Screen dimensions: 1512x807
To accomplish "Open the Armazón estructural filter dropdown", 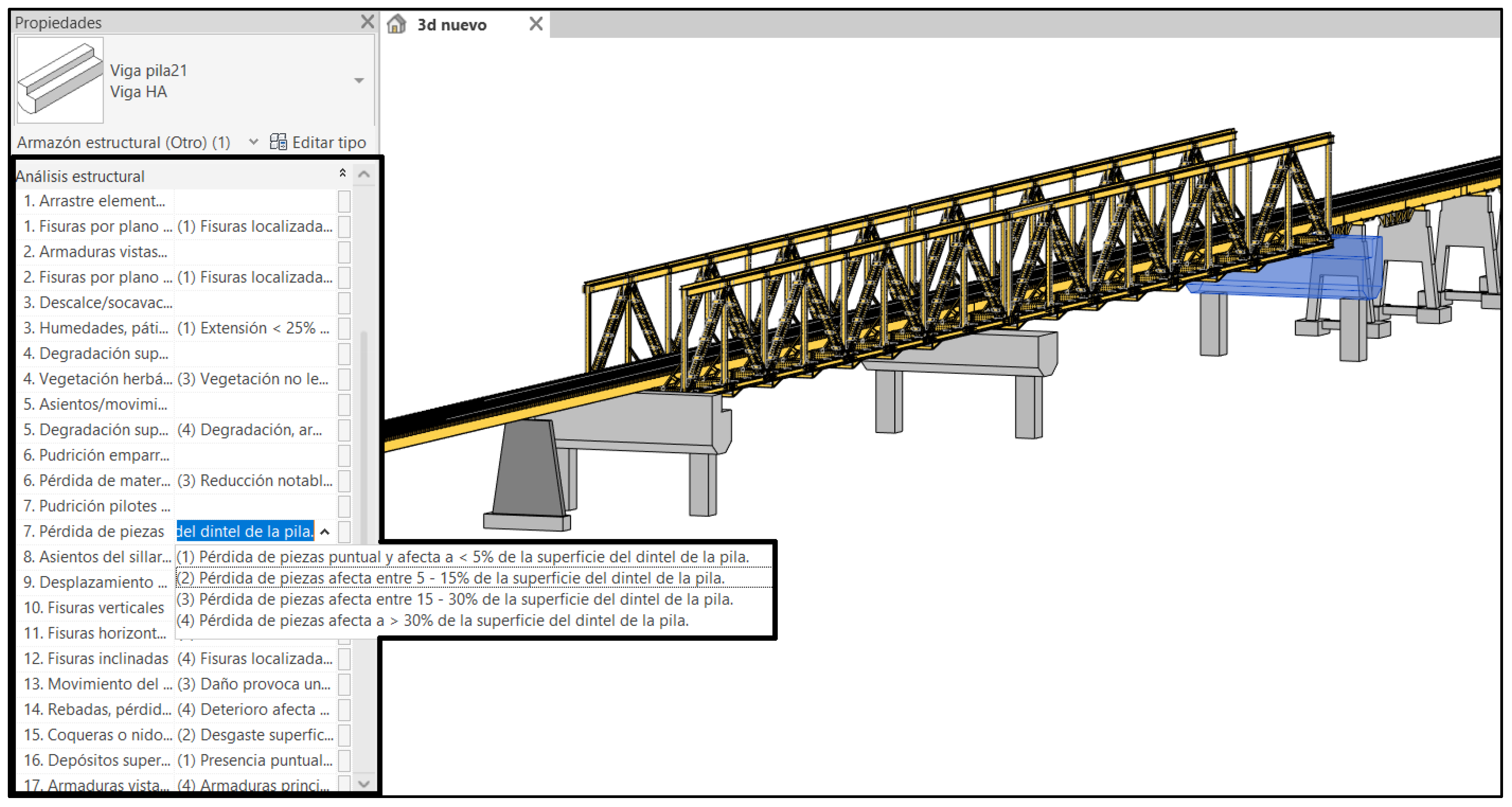I will click(x=253, y=142).
